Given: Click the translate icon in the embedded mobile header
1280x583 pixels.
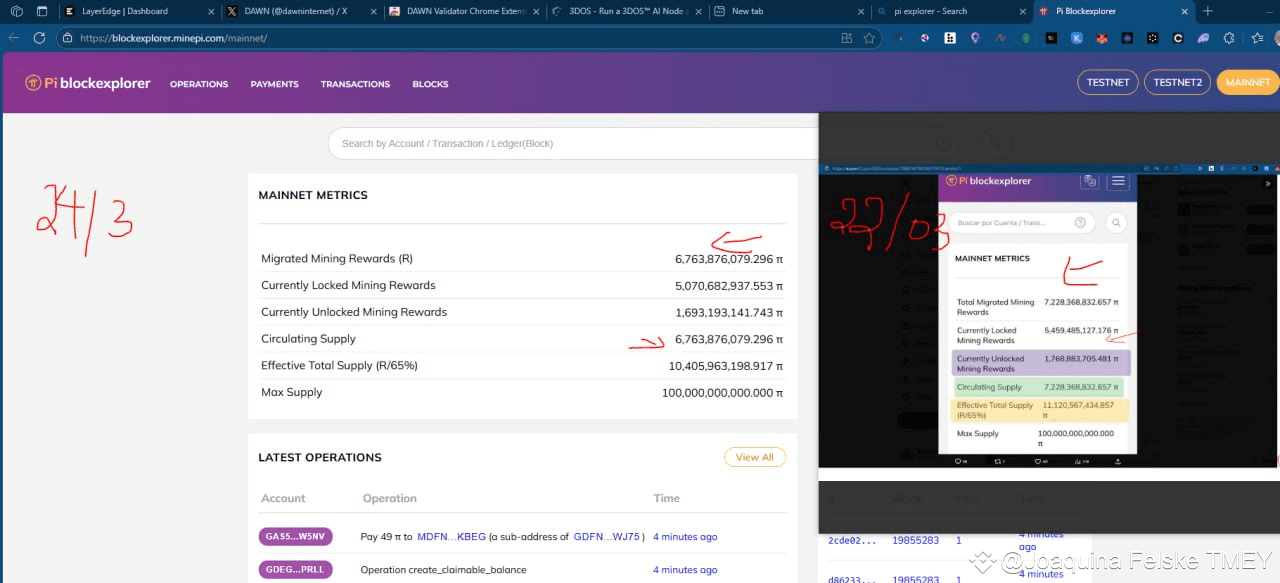Looking at the screenshot, I should 1090,181.
